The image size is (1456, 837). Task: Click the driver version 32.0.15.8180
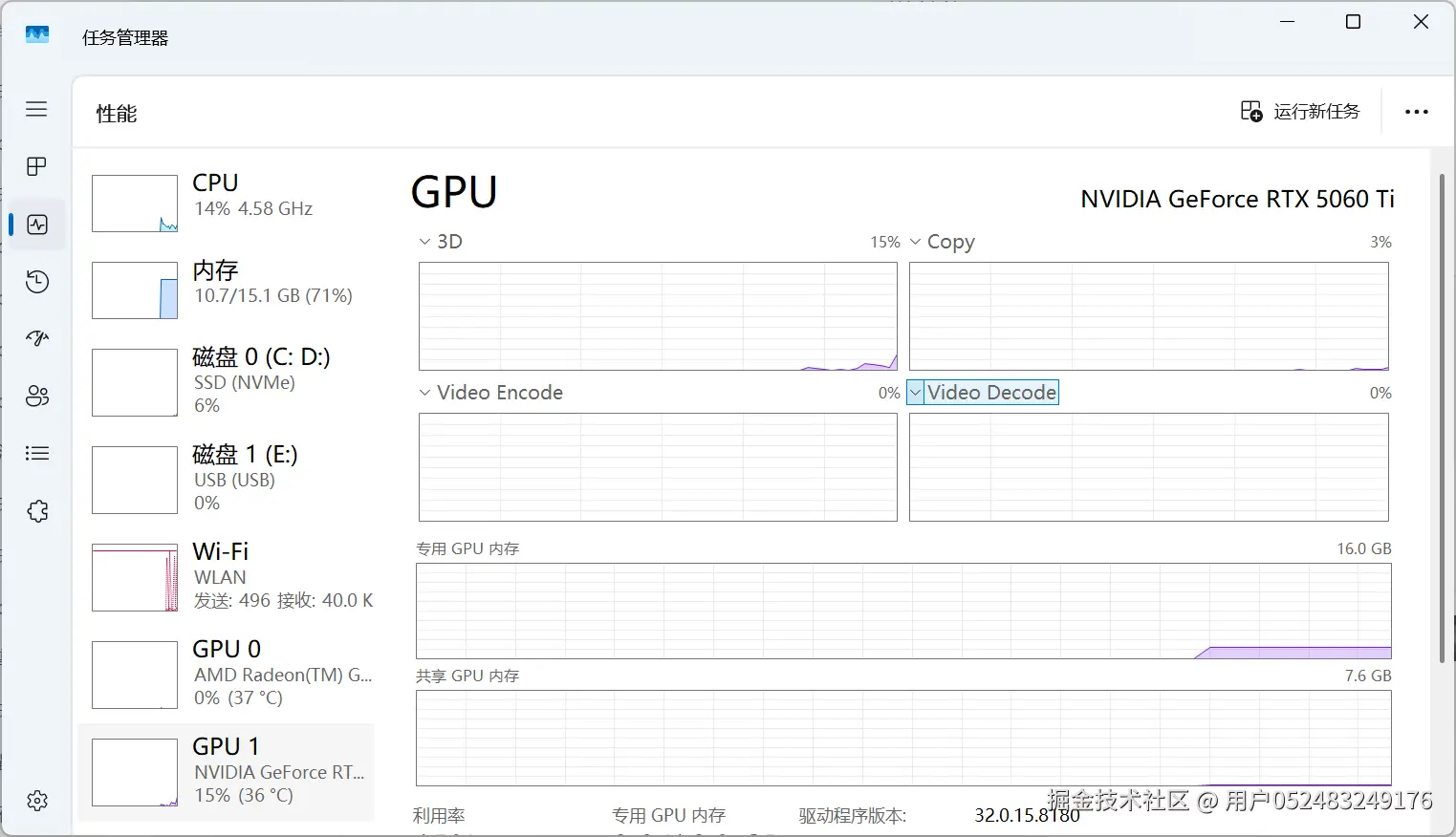point(1028,815)
